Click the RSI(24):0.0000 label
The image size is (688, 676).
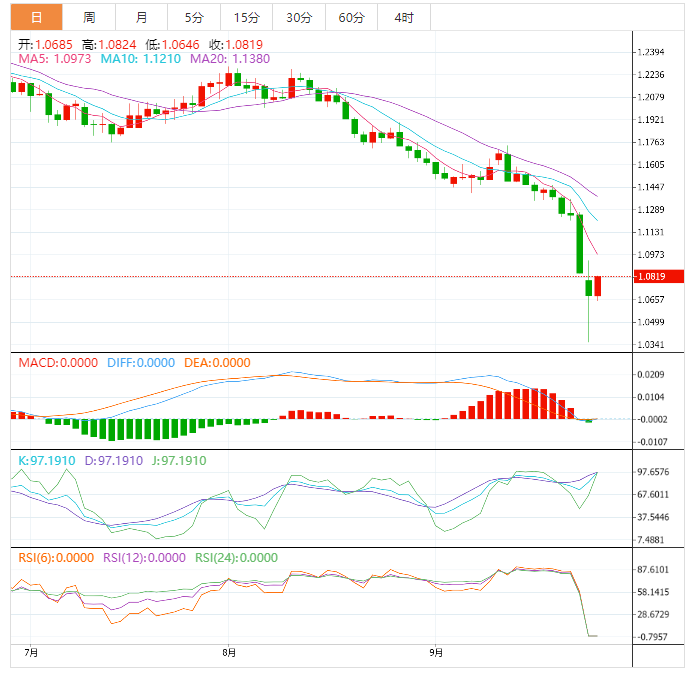pos(236,558)
